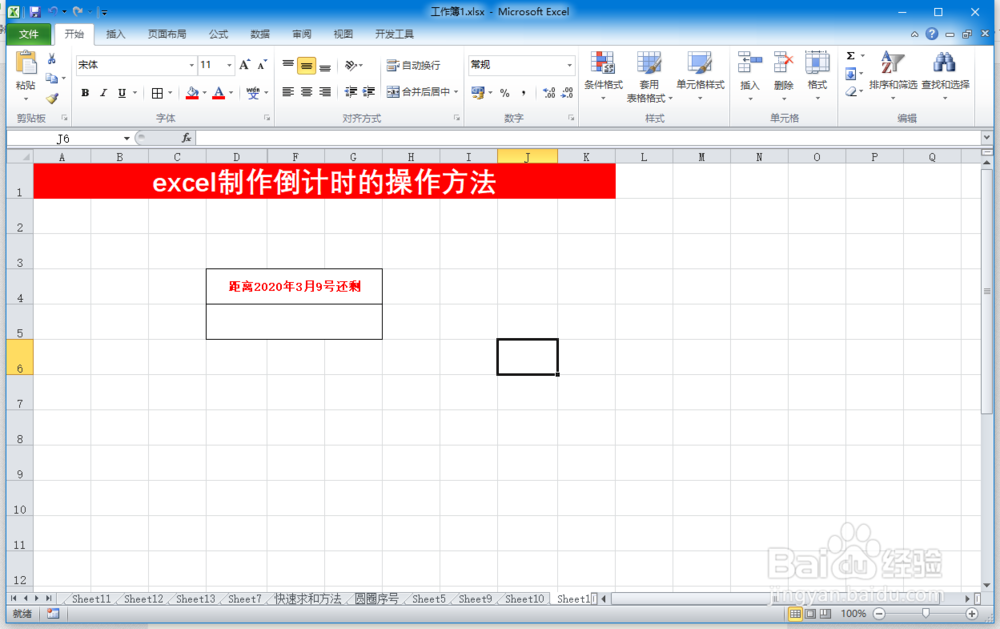Center text horizontally

click(307, 92)
